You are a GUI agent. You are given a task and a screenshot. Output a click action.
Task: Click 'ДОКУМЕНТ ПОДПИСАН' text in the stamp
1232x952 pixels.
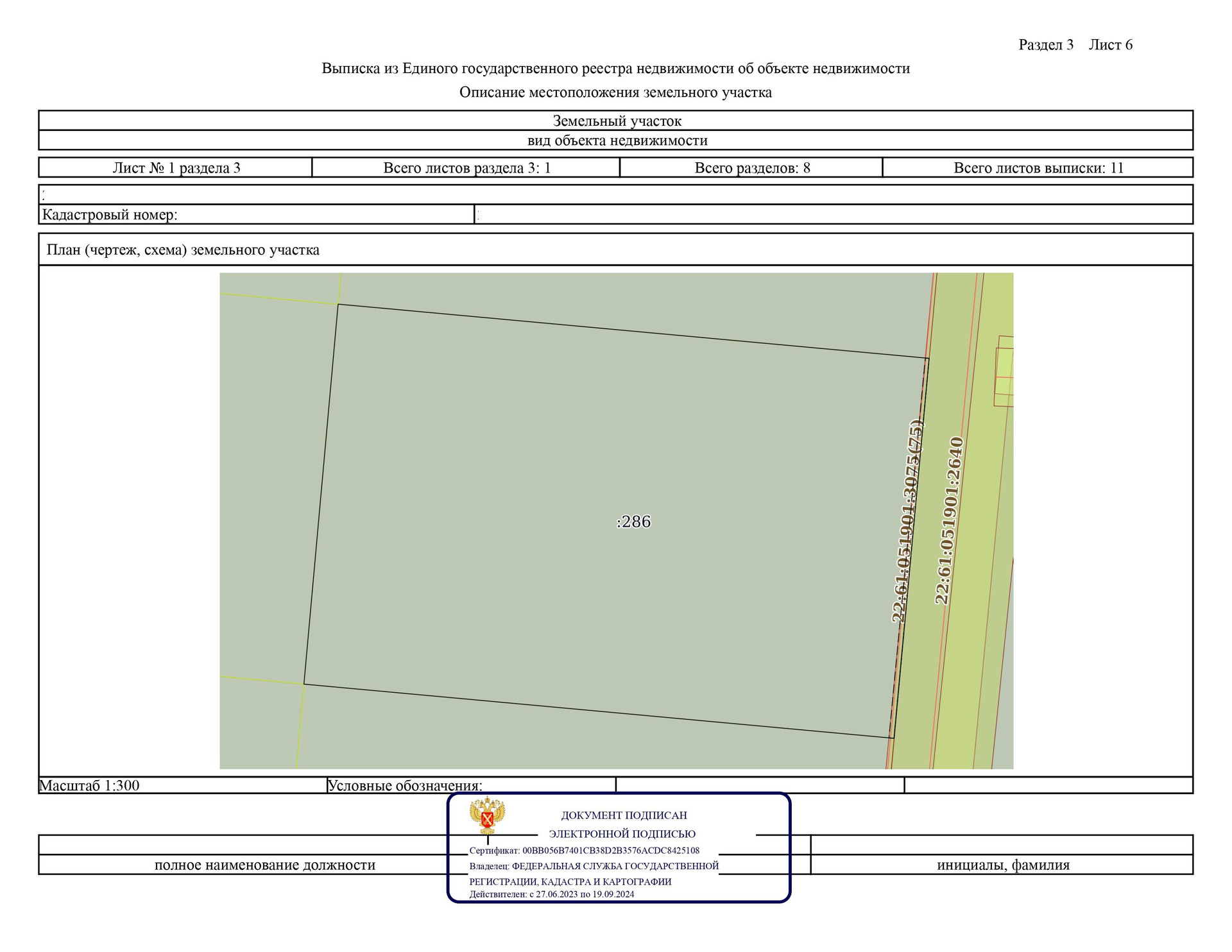624,815
